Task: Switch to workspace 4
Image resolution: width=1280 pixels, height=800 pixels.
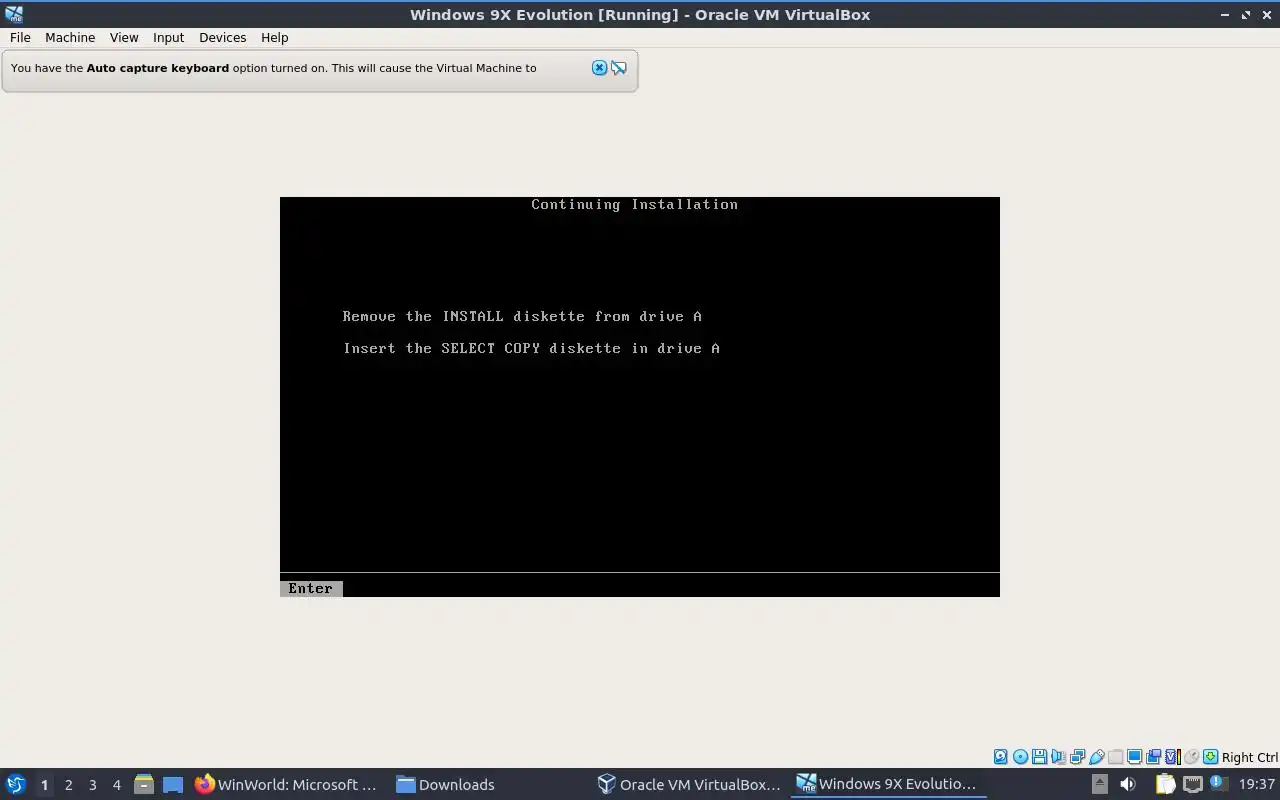Action: click(x=116, y=784)
